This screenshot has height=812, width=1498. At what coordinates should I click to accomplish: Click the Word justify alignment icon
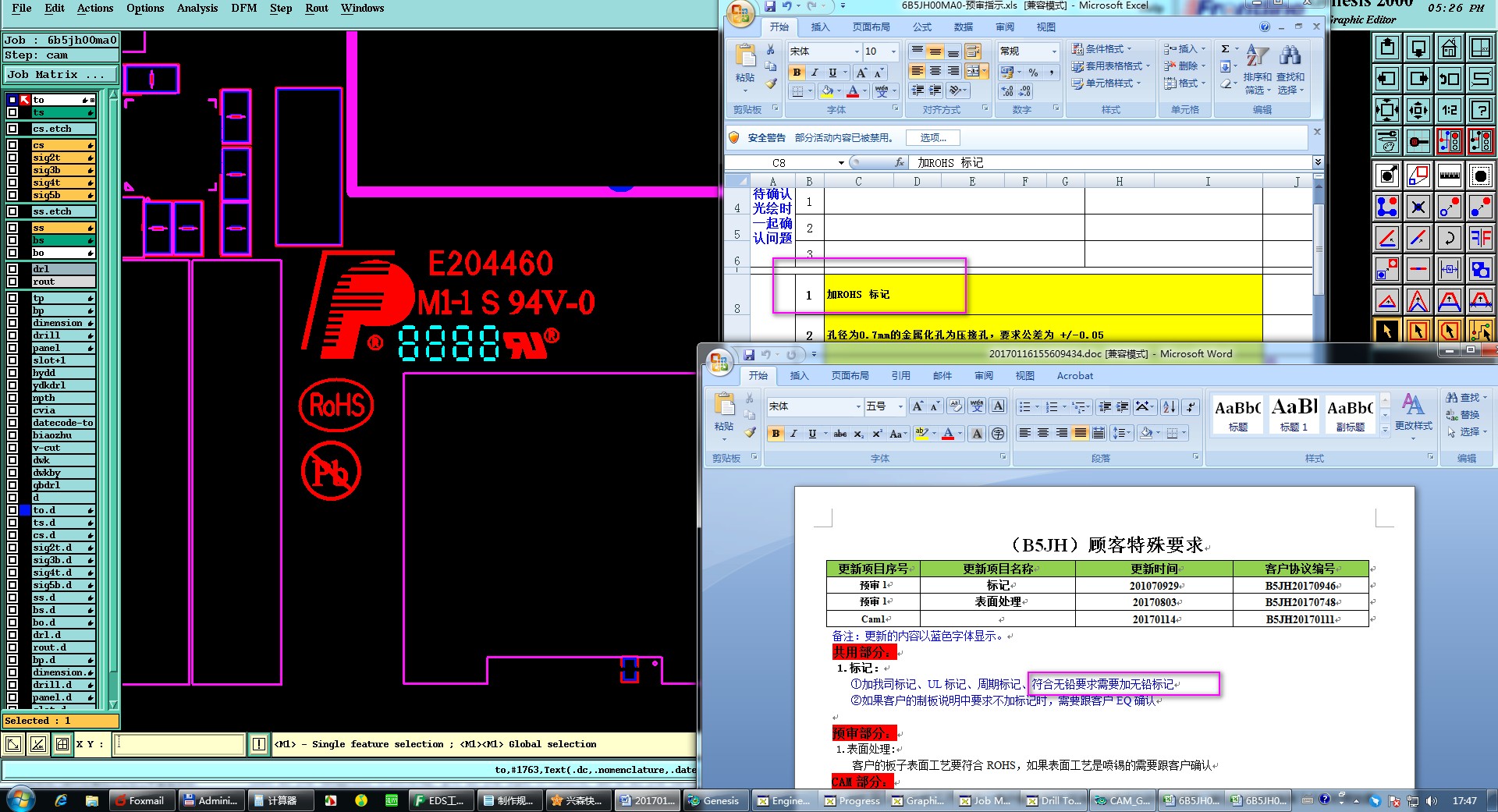(1080, 433)
